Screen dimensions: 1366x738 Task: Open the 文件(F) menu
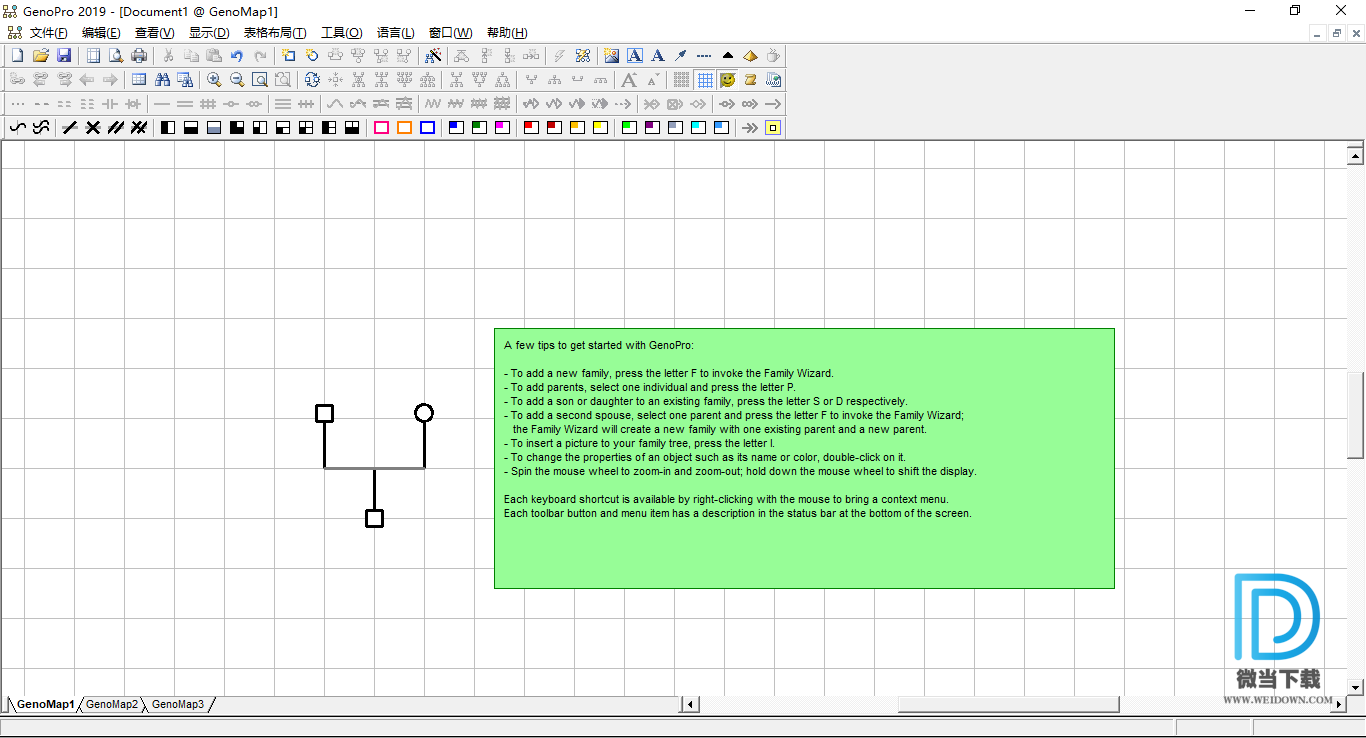click(48, 33)
